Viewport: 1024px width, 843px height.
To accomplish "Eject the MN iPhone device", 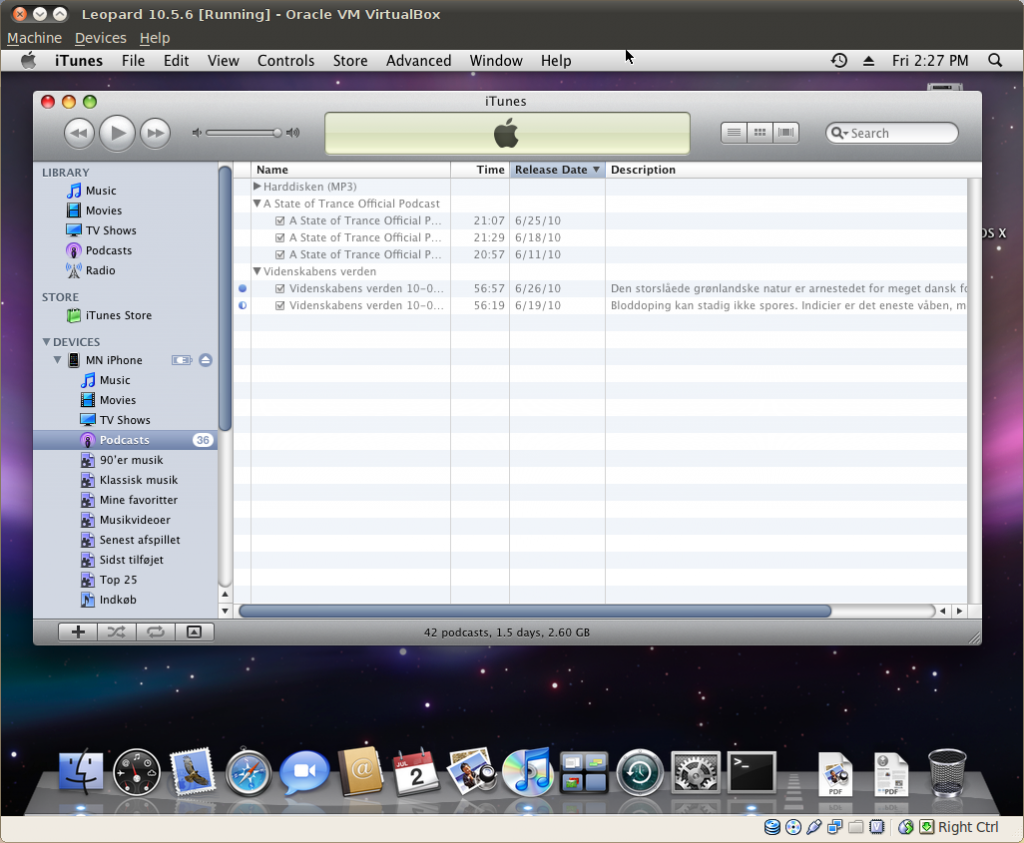I will 205,360.
